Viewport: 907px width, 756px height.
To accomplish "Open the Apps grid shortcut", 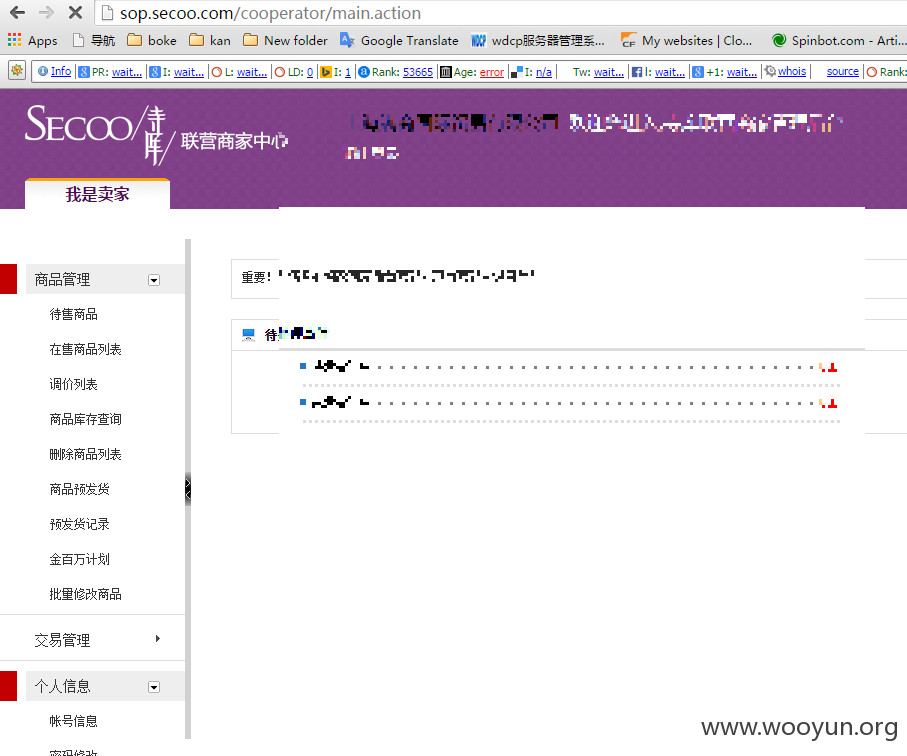I will tap(32, 40).
